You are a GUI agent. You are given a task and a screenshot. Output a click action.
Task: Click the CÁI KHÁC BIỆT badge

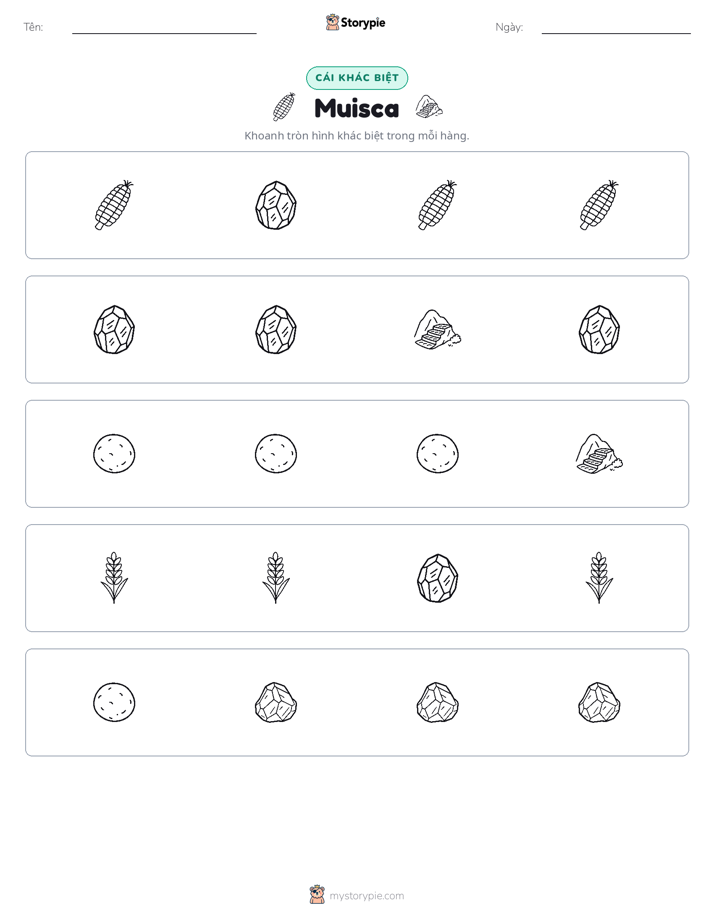(357, 78)
